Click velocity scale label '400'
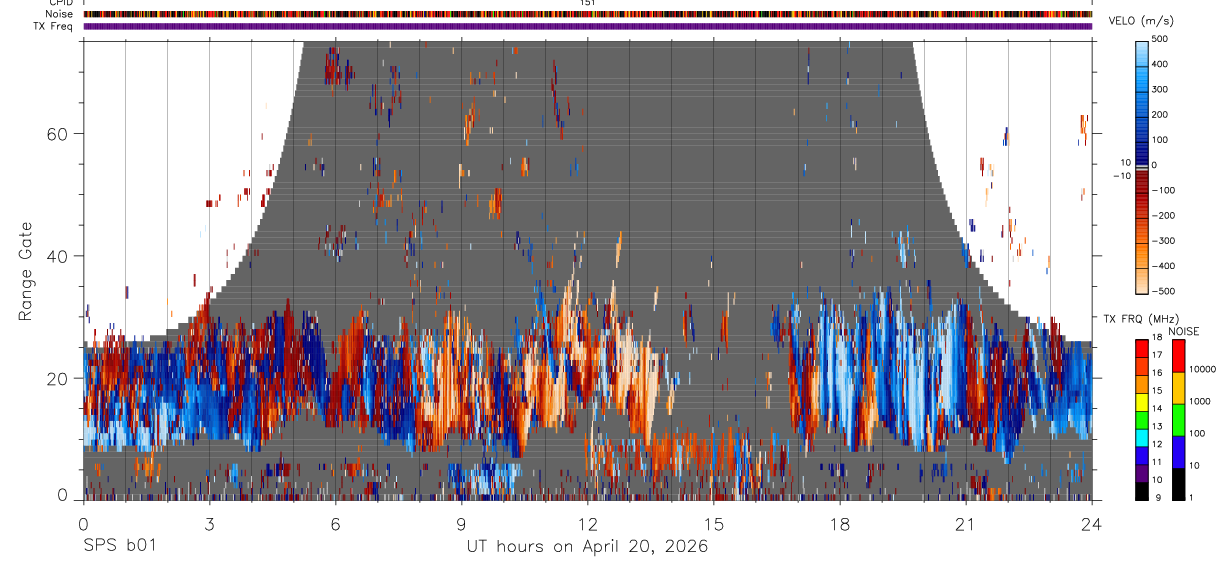The image size is (1228, 567). point(1160,64)
